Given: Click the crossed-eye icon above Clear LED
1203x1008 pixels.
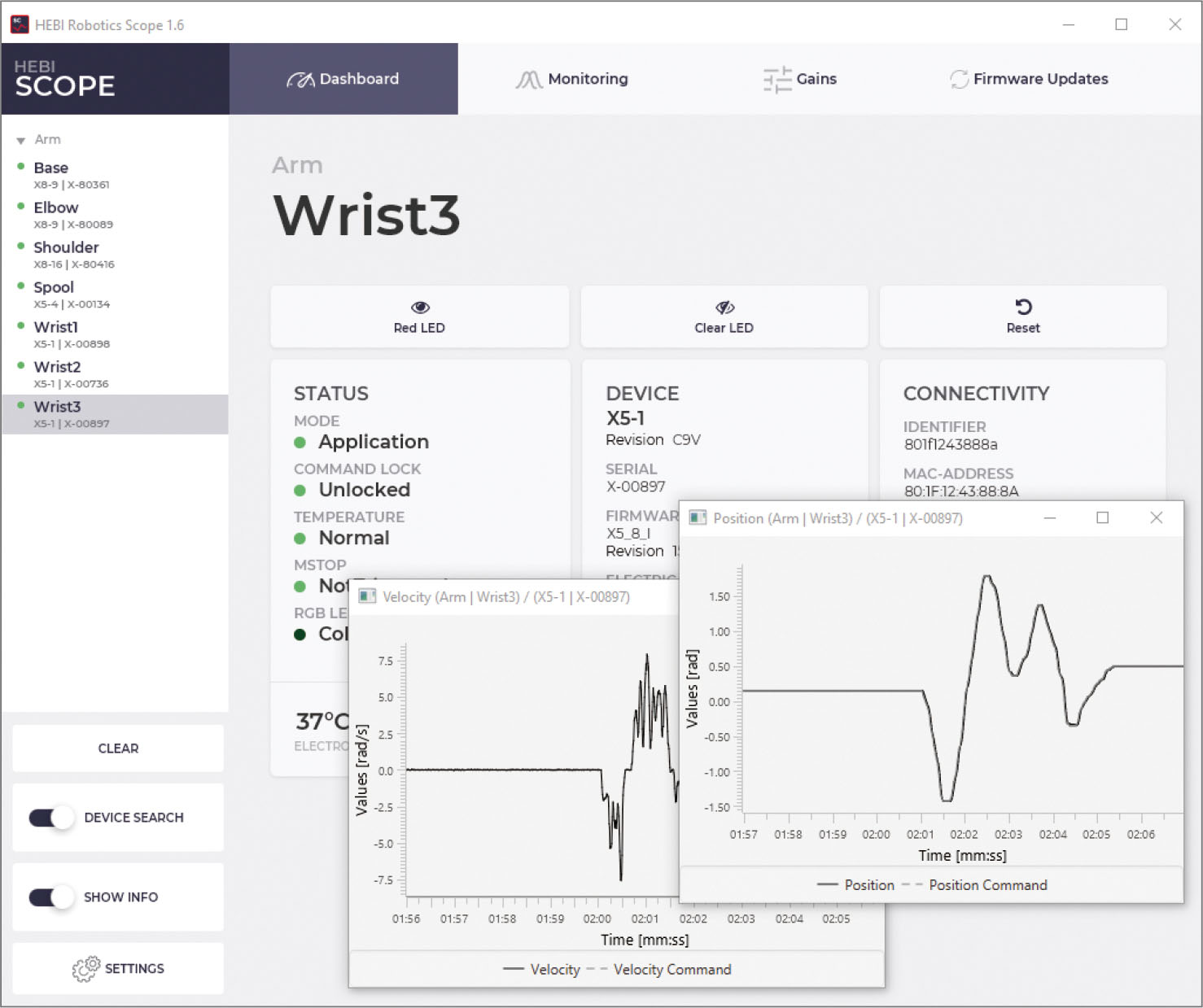Looking at the screenshot, I should 724,308.
